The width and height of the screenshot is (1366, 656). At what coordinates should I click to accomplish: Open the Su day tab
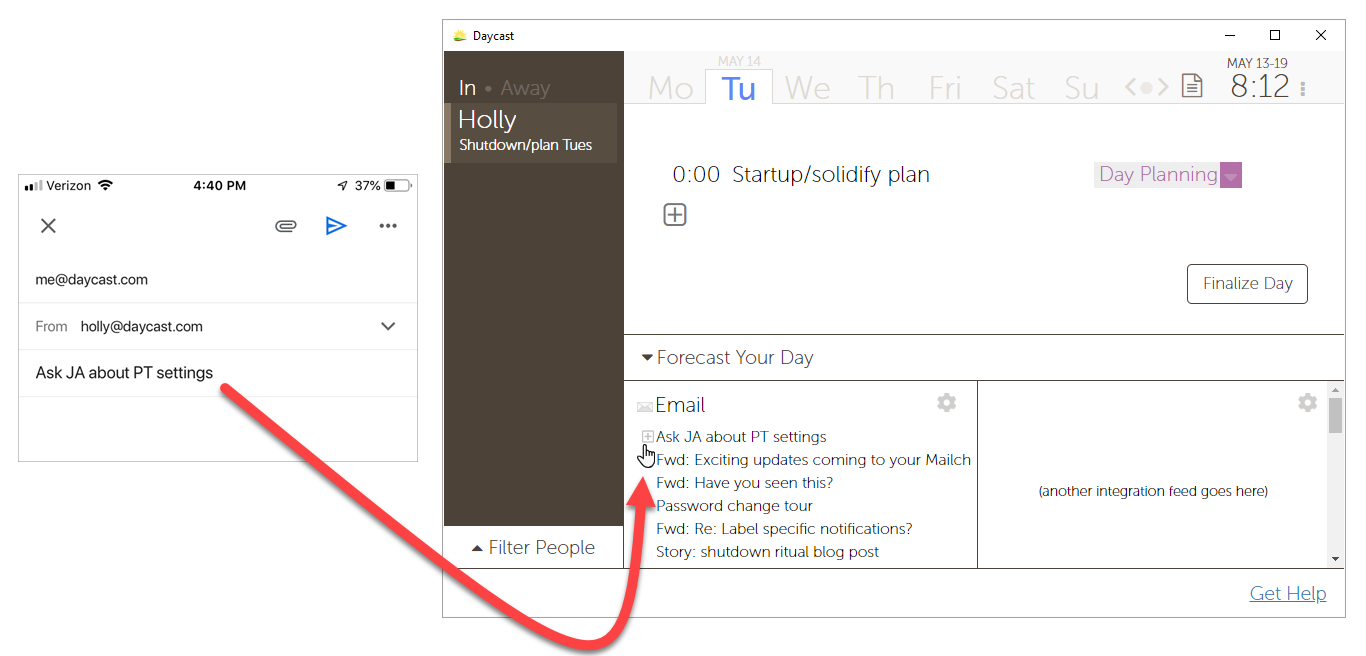(1081, 88)
